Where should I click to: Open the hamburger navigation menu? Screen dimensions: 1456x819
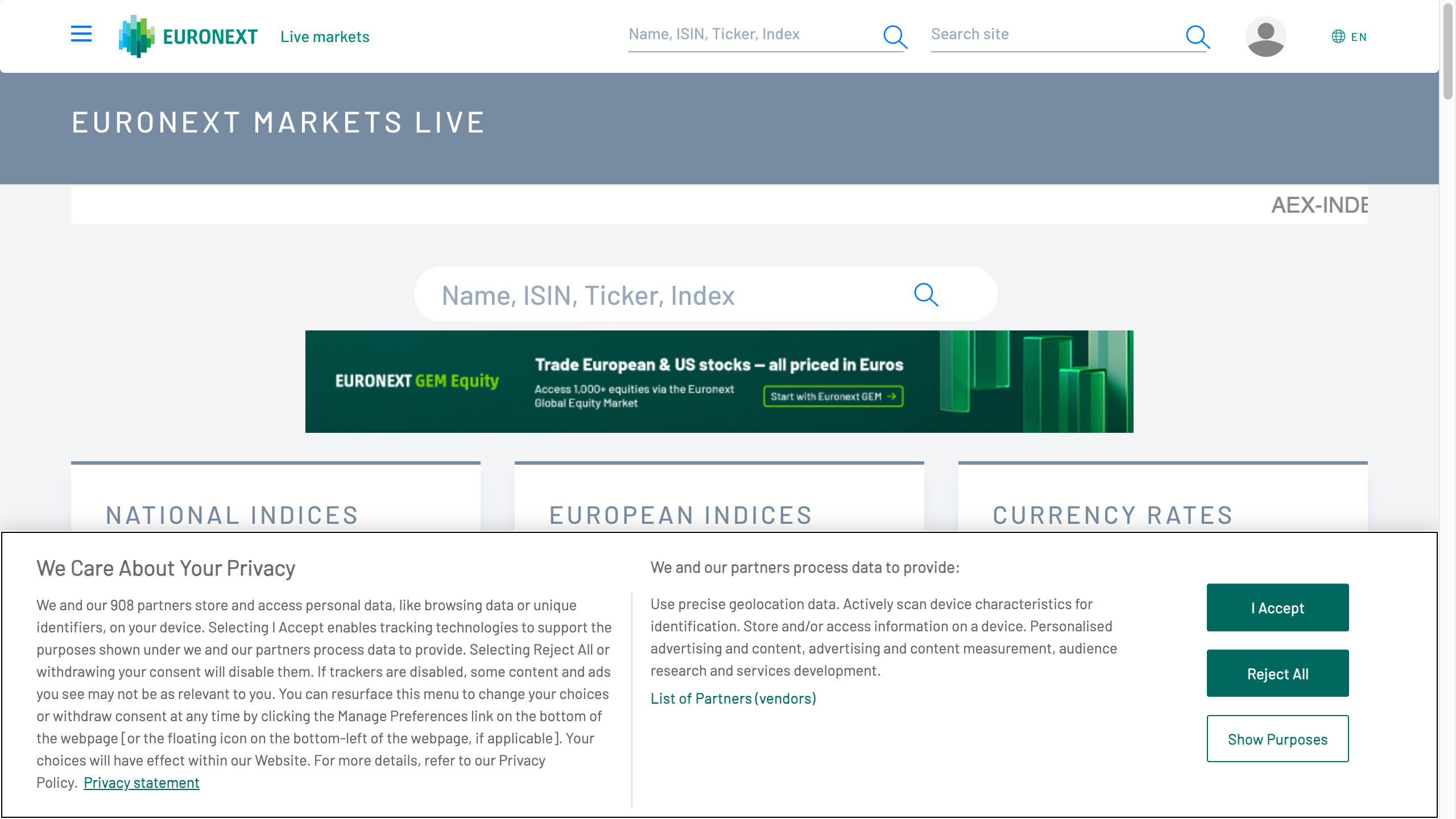tap(81, 34)
